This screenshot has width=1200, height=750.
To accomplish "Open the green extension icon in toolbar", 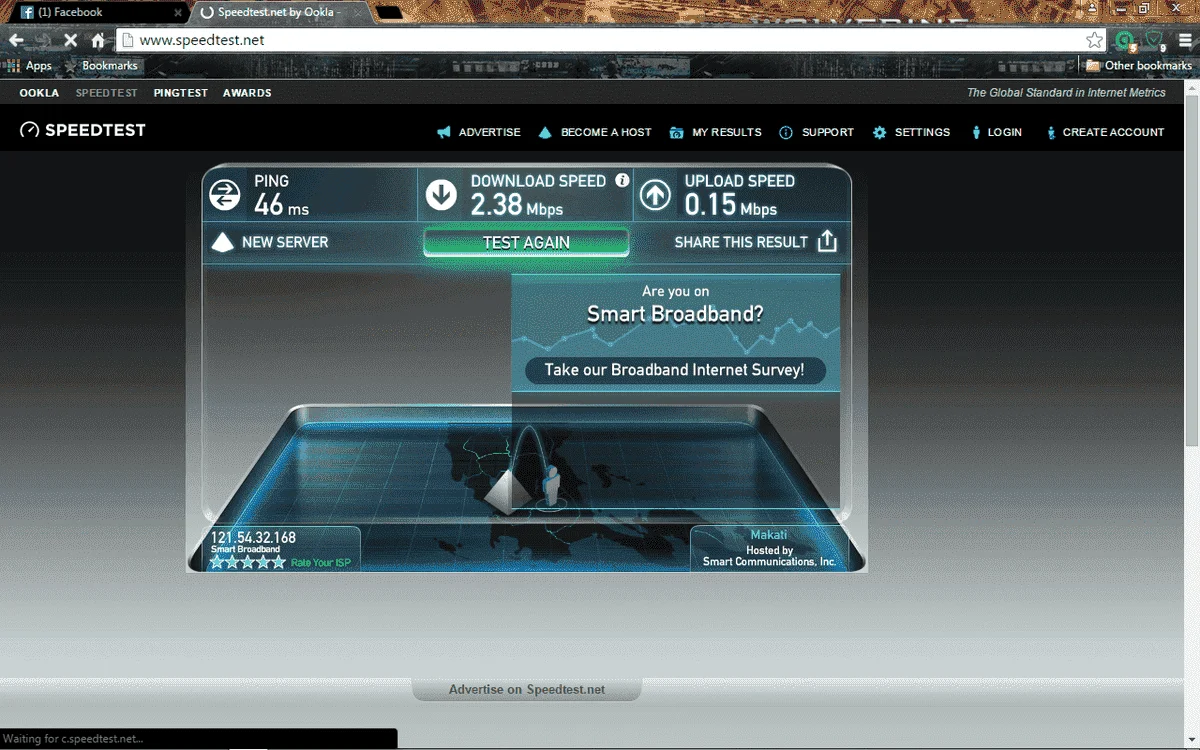I will tap(1126, 41).
